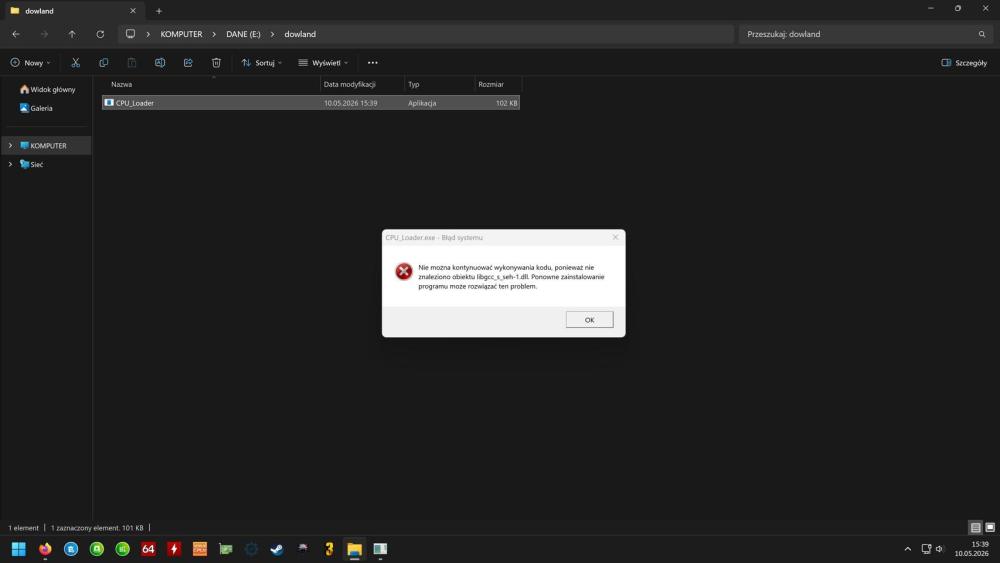Refresh the folder view
Viewport: 1000px width, 563px height.
pyautogui.click(x=100, y=34)
